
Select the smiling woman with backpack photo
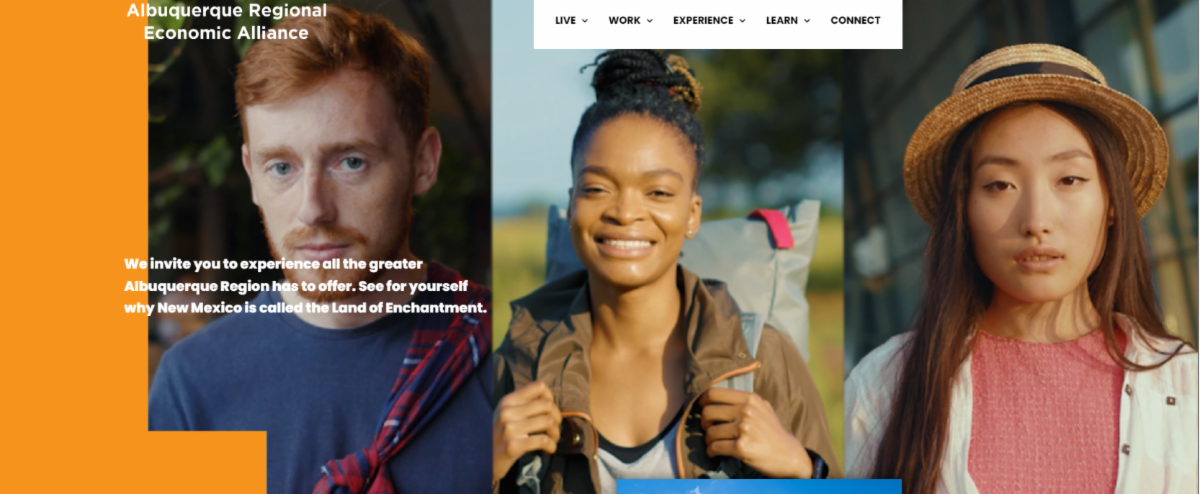667,271
